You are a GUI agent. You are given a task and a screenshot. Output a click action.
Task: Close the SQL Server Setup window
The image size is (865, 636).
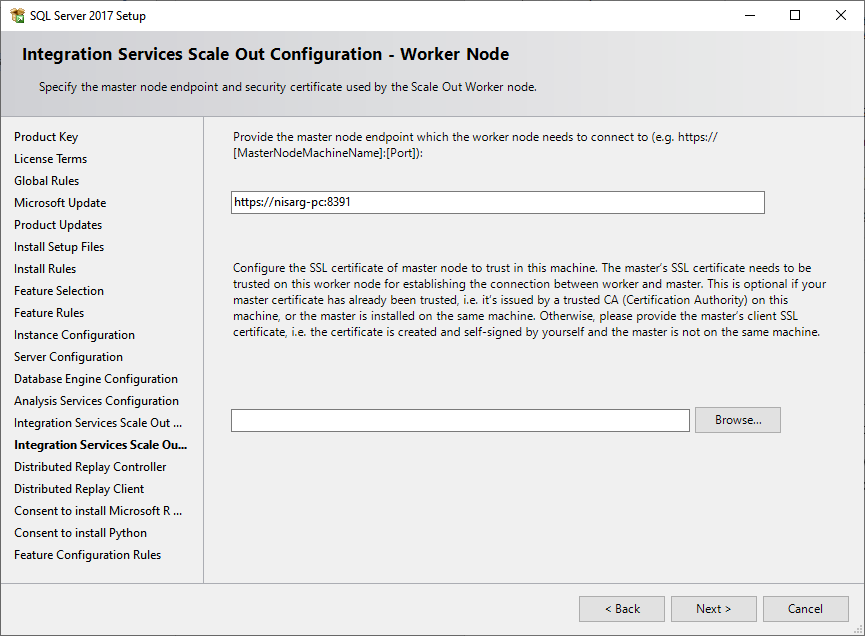[841, 15]
